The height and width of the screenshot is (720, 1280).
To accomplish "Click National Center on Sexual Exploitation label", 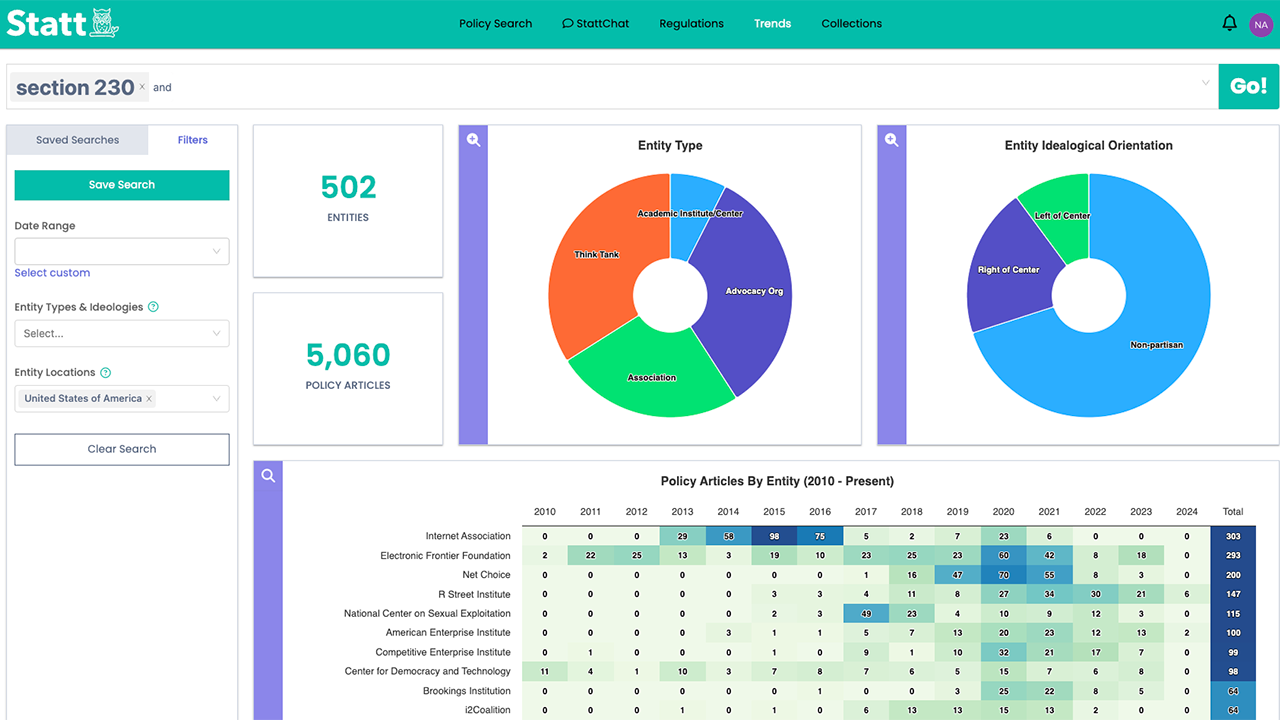I will (427, 614).
